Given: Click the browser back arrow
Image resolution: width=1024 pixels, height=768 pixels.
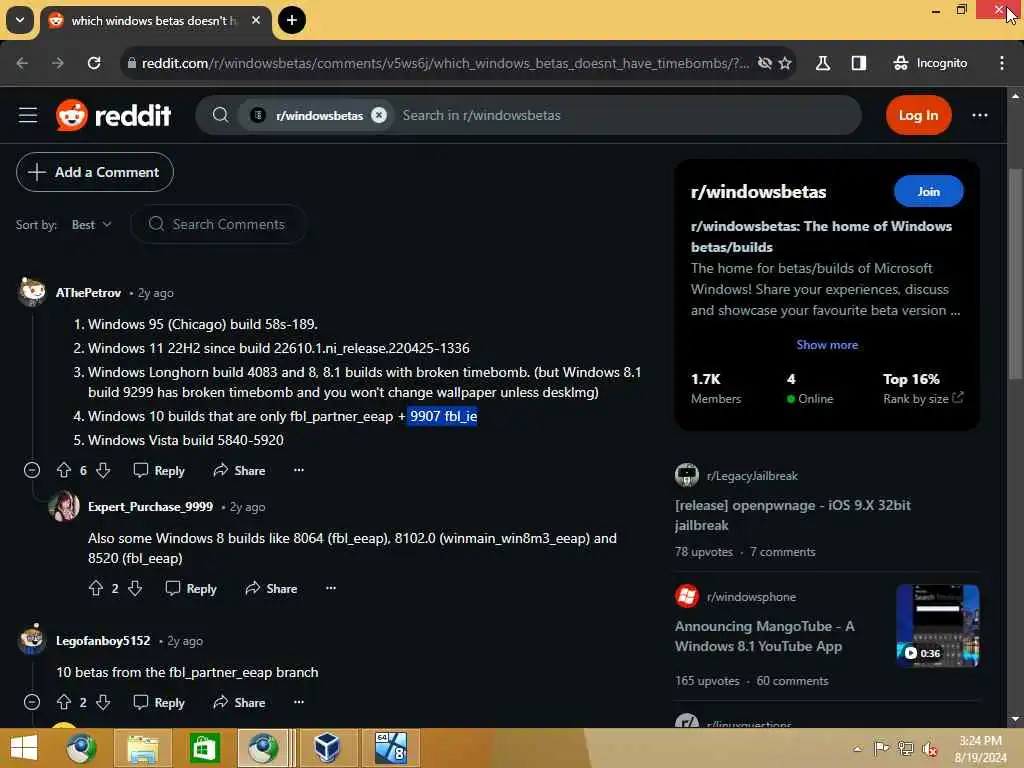Looking at the screenshot, I should coord(22,63).
